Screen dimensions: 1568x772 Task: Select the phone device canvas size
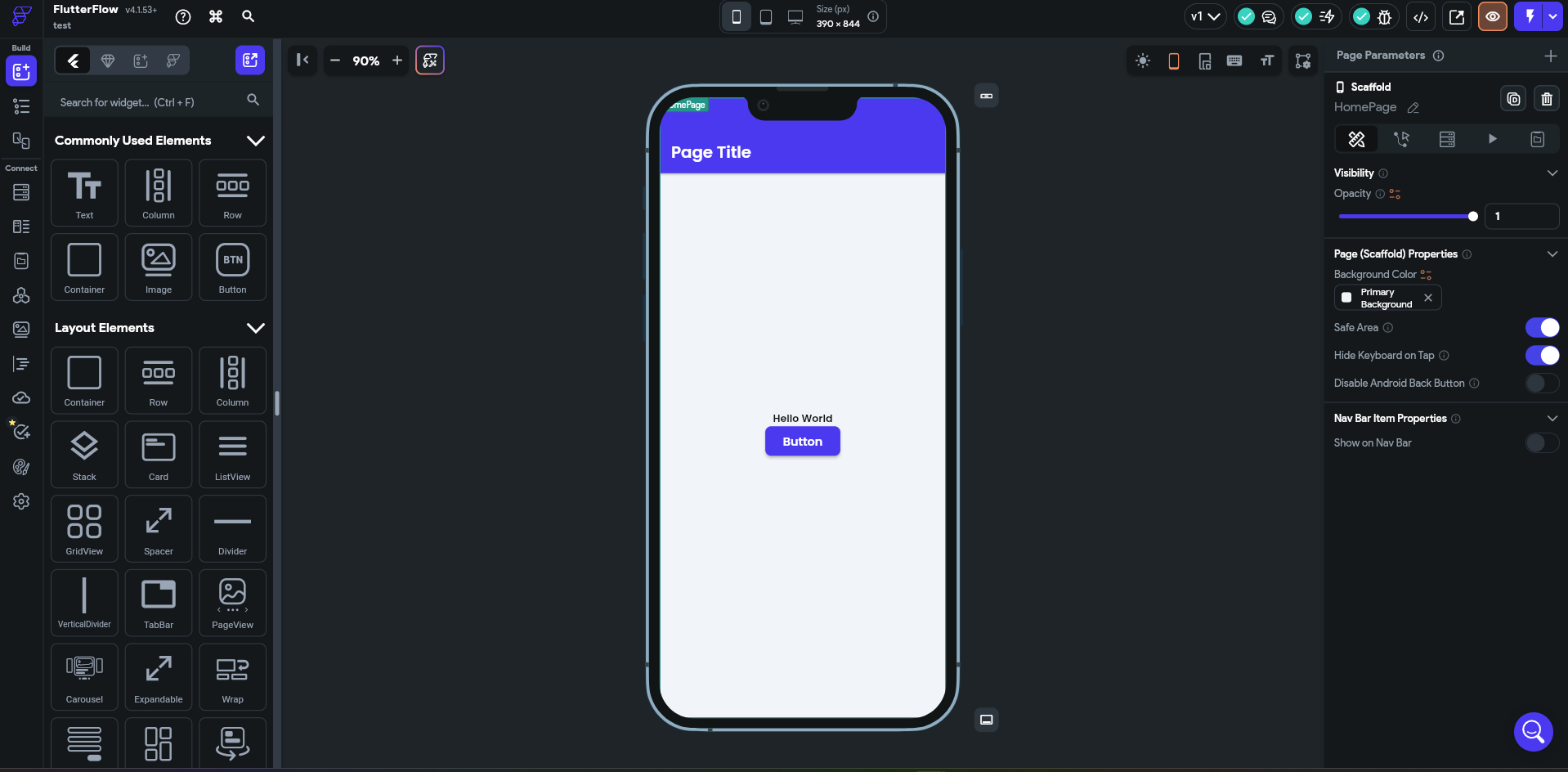click(736, 16)
